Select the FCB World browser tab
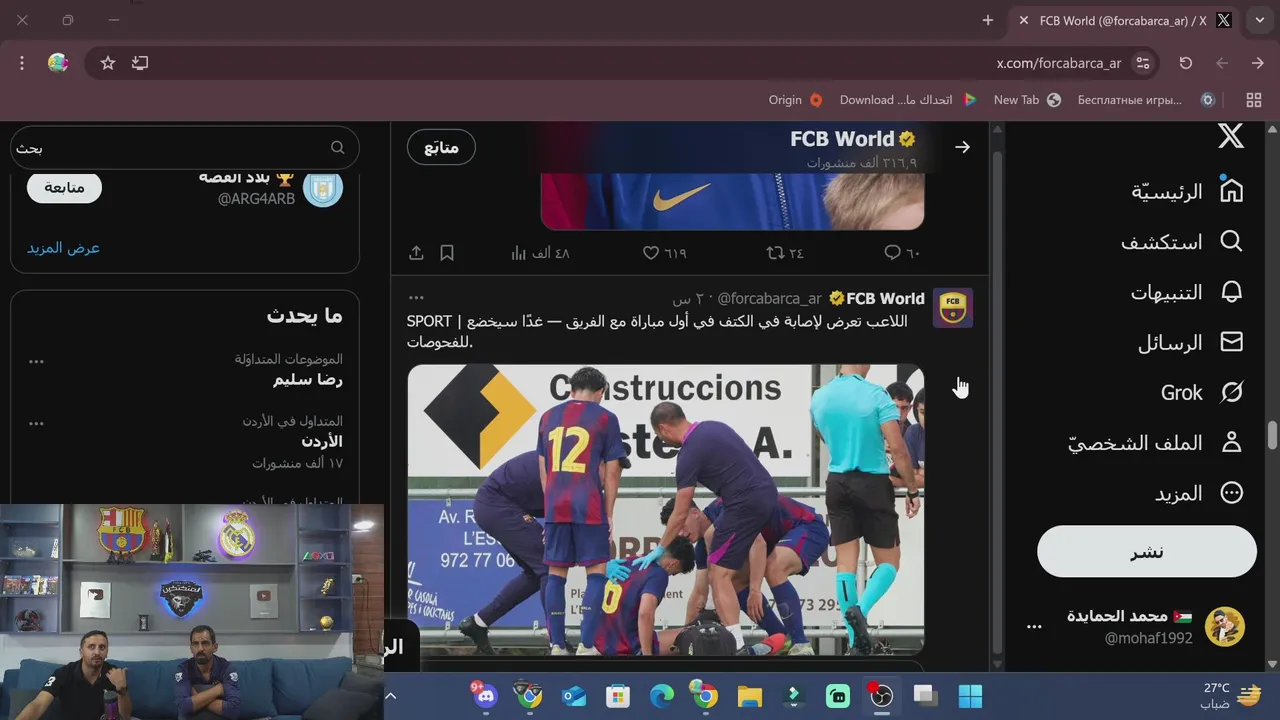1280x720 pixels. pyautogui.click(x=1125, y=20)
